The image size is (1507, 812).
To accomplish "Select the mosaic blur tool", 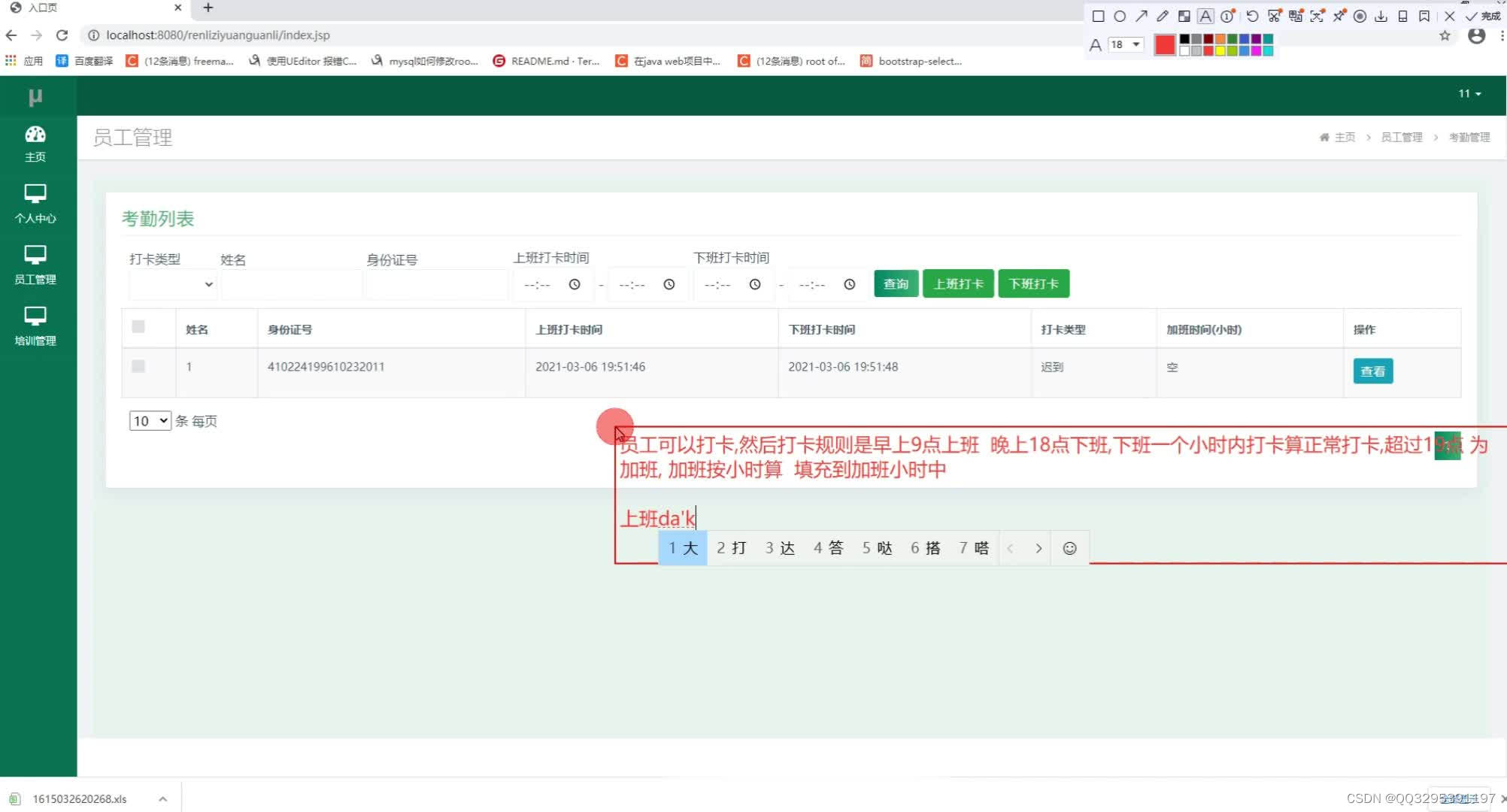I will [x=1184, y=17].
